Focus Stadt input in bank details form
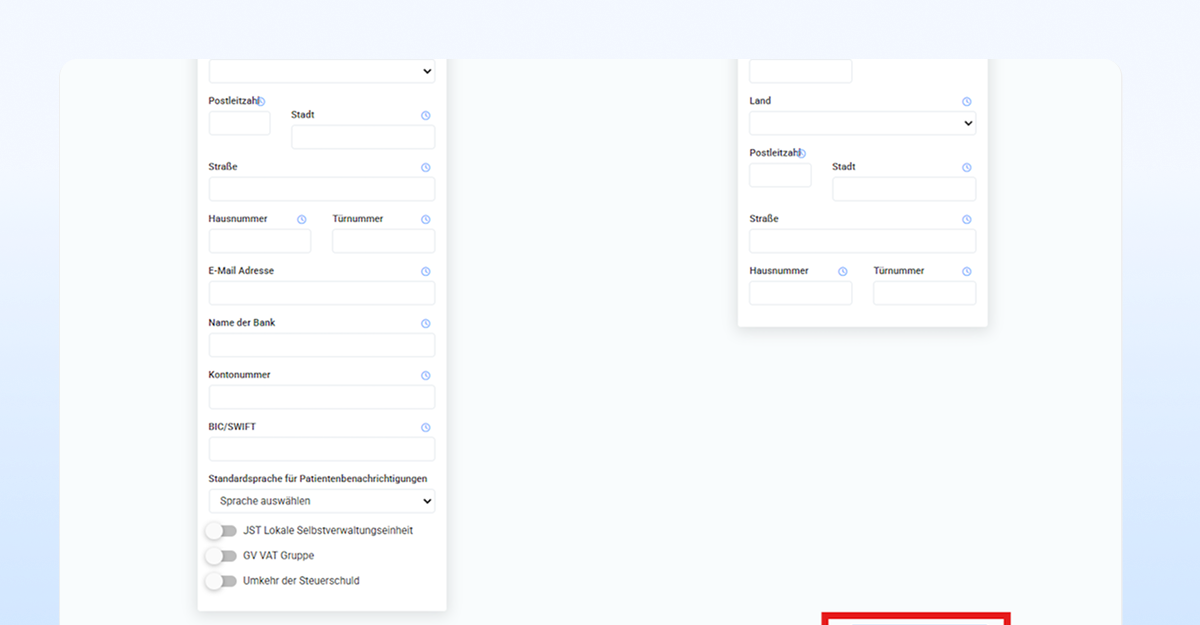The height and width of the screenshot is (625, 1200). [x=363, y=137]
